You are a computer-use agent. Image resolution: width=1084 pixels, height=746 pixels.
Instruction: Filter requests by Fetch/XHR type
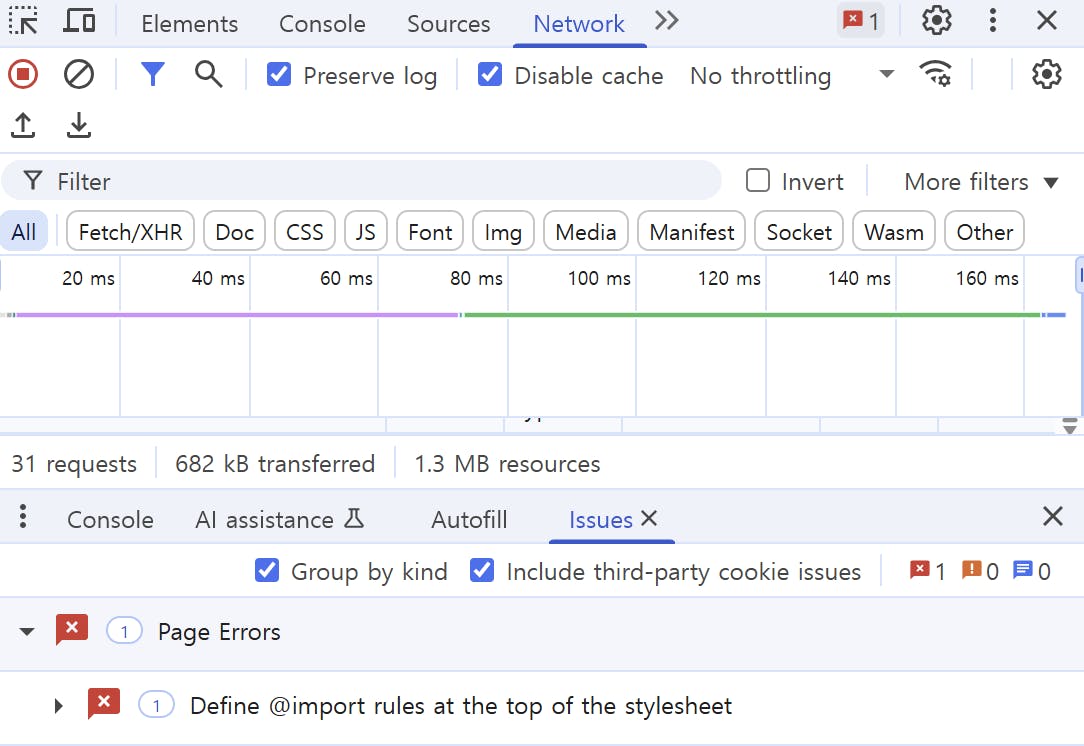tap(130, 232)
